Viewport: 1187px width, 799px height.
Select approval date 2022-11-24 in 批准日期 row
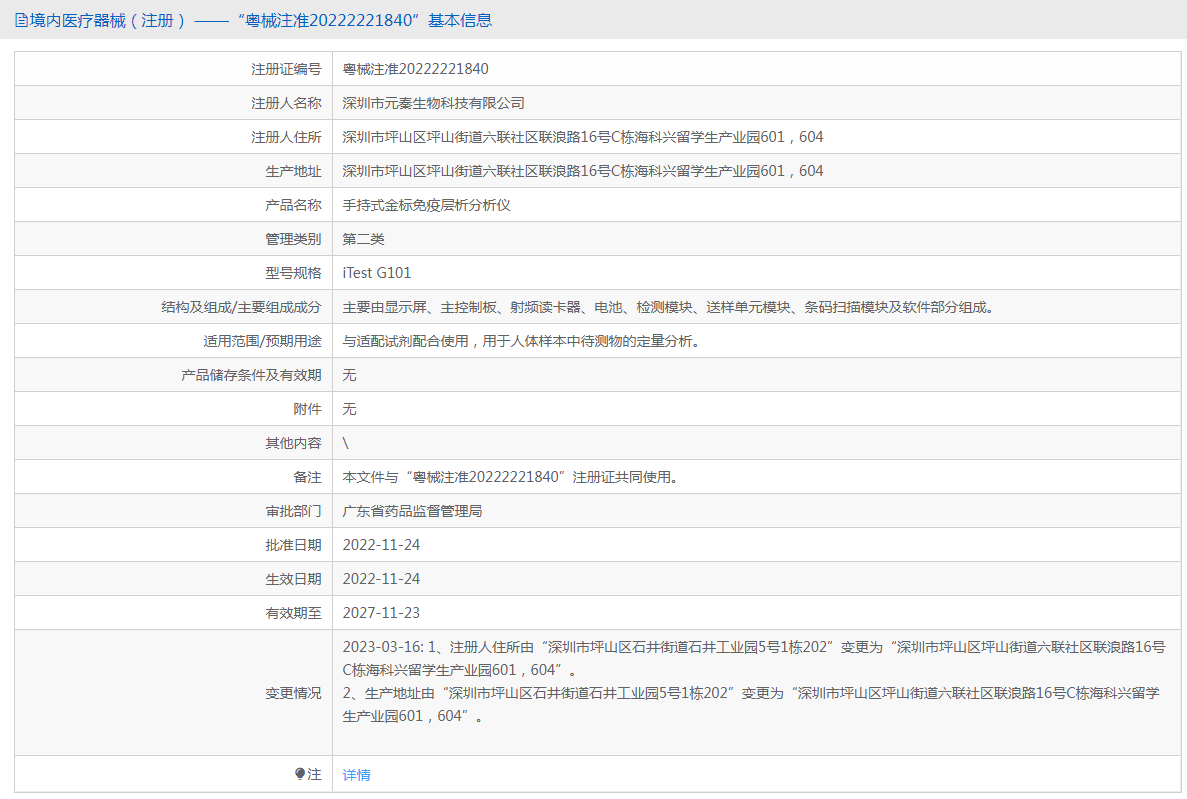click(381, 545)
